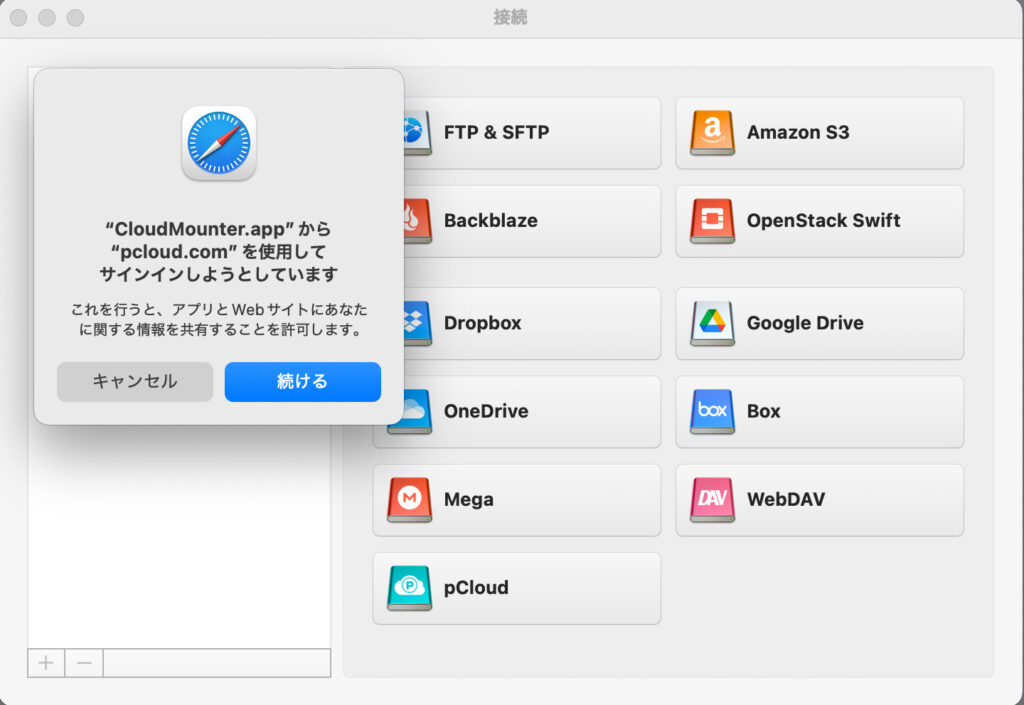
Task: Click the Amazon S3 drive icon
Action: [x=712, y=133]
